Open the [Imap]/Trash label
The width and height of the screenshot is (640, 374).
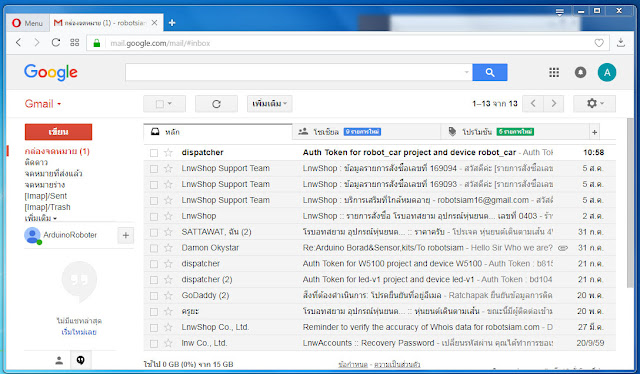pos(47,207)
